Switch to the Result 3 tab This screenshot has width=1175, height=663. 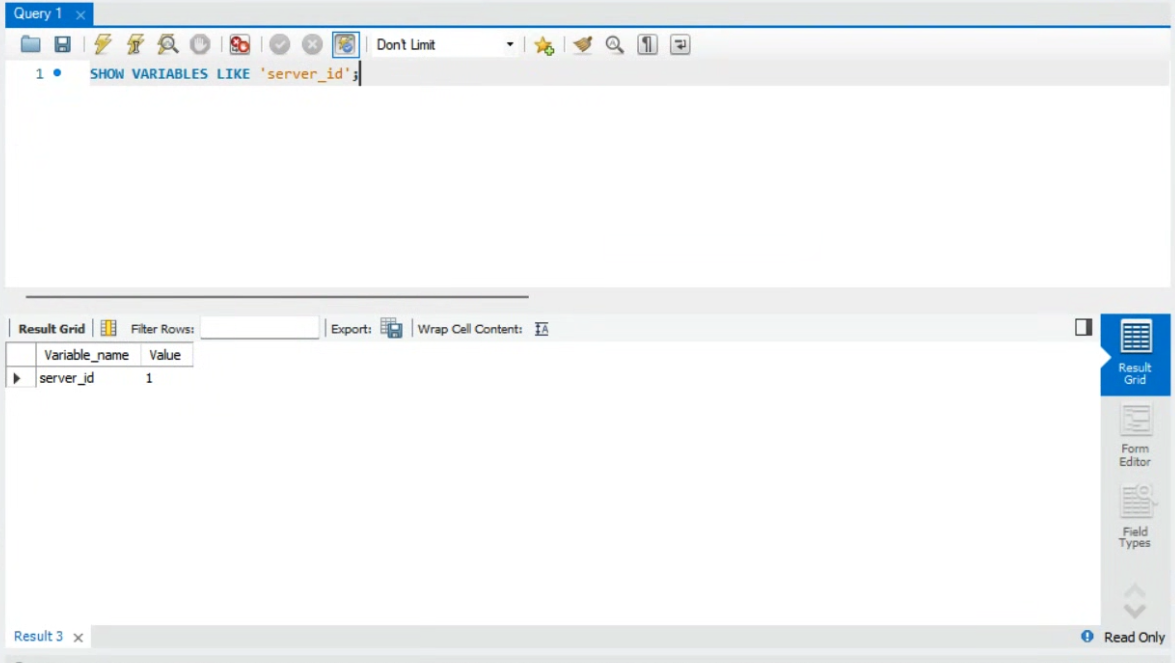pyautogui.click(x=38, y=636)
